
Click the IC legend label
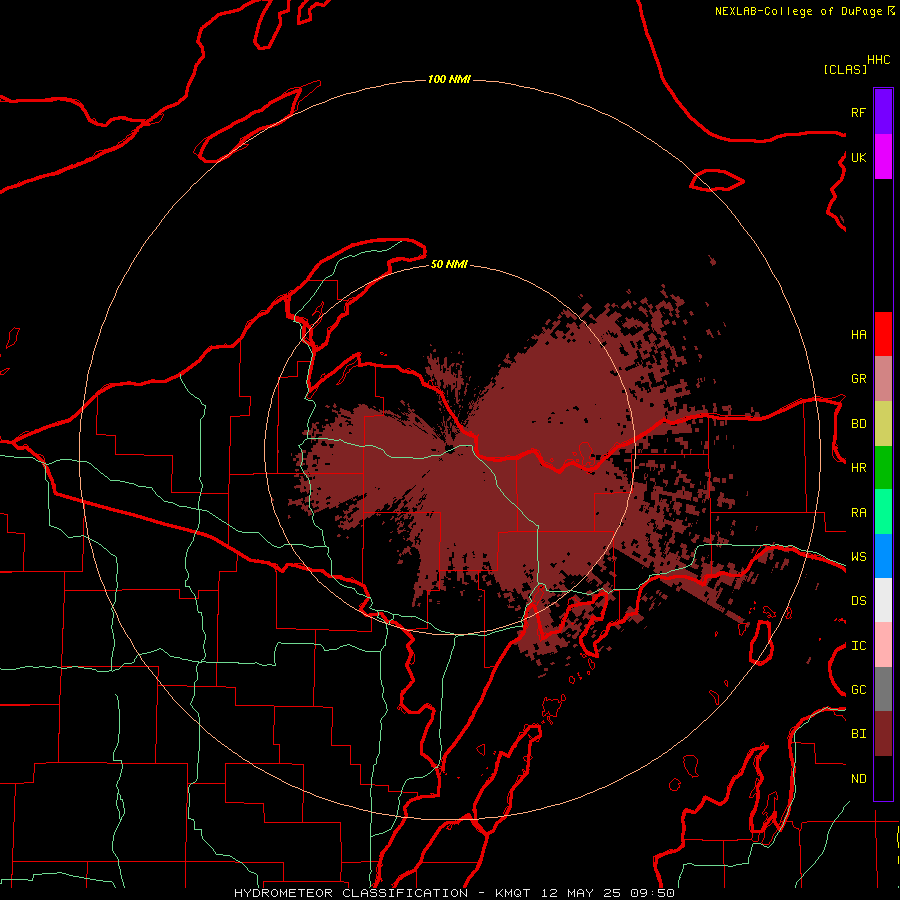tap(858, 646)
